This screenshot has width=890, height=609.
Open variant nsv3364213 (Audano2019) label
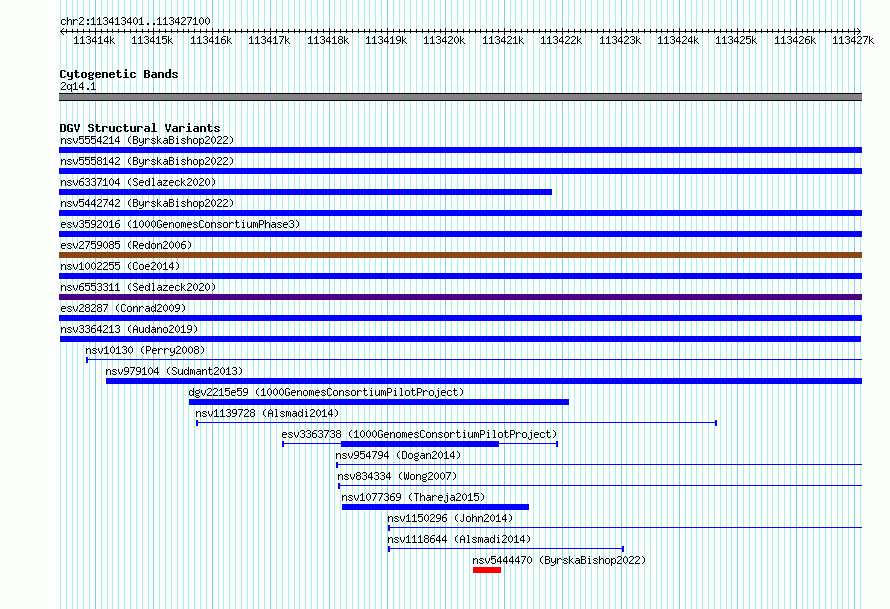[129, 329]
